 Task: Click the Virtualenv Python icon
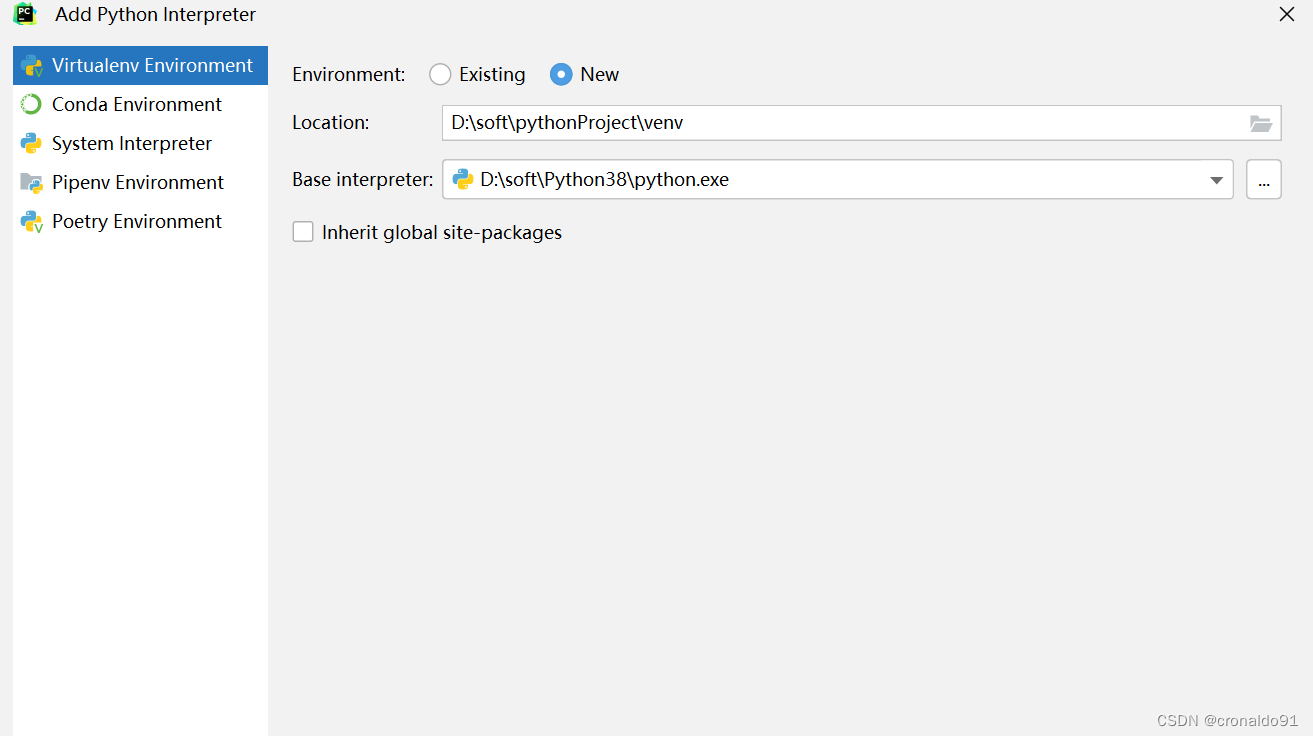pyautogui.click(x=31, y=66)
